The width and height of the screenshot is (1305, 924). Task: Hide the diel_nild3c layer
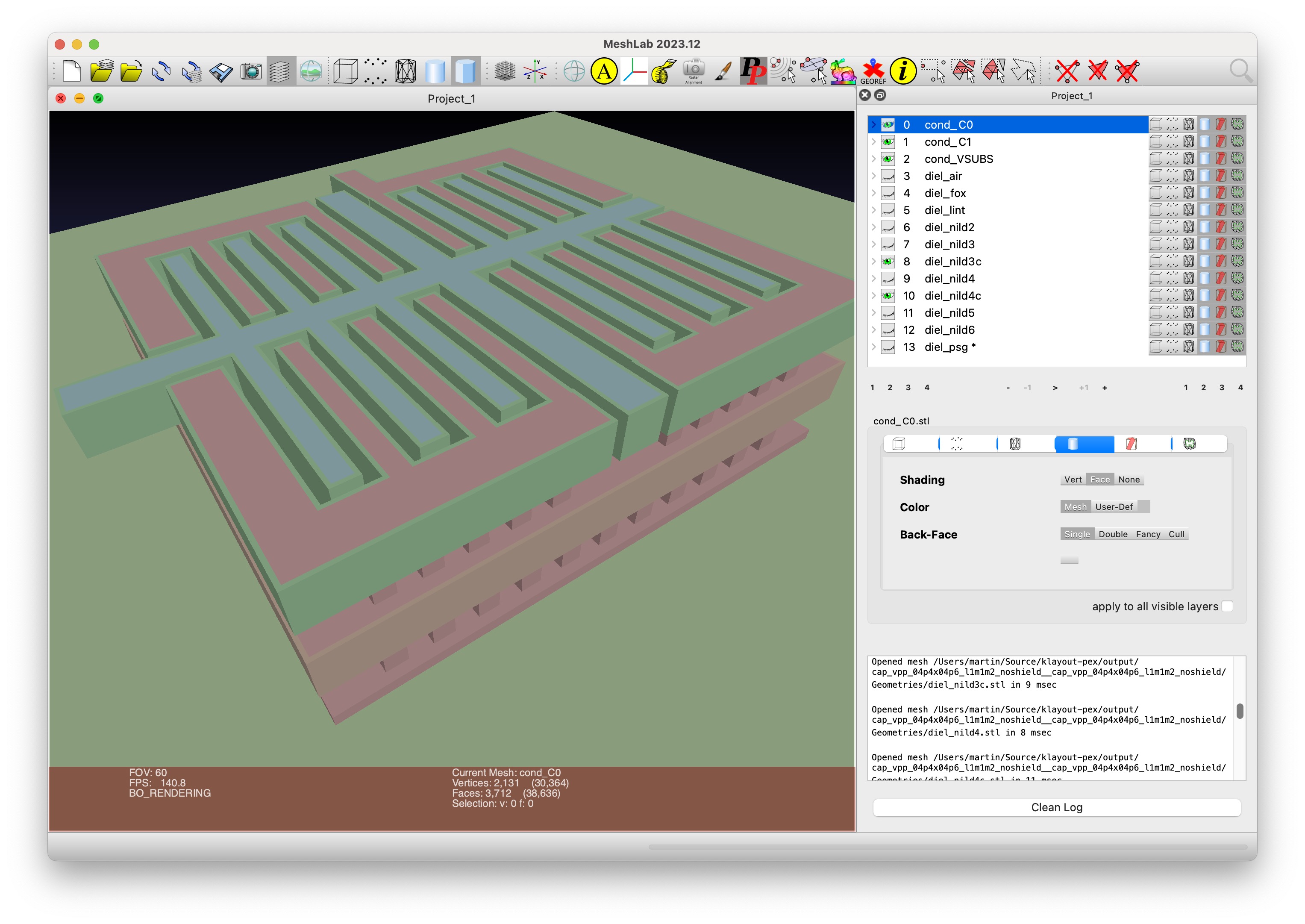coord(888,261)
